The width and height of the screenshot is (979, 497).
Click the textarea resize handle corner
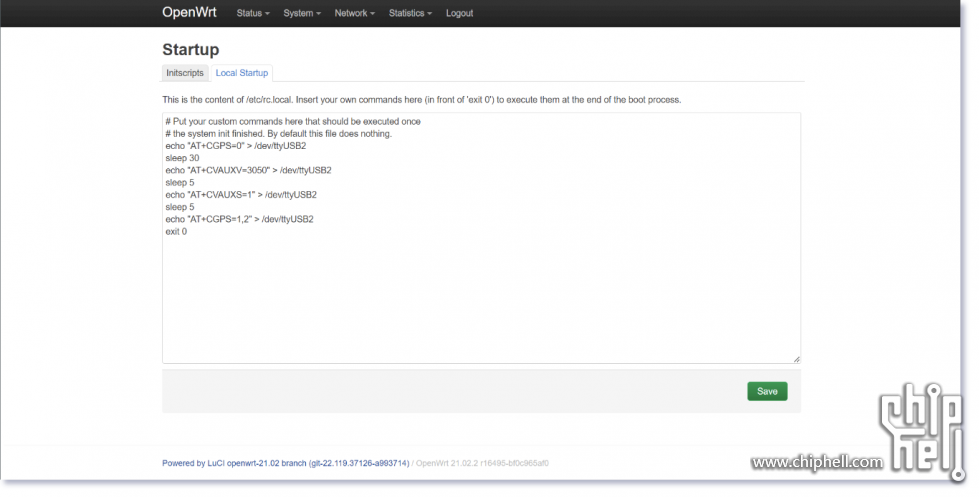797,359
